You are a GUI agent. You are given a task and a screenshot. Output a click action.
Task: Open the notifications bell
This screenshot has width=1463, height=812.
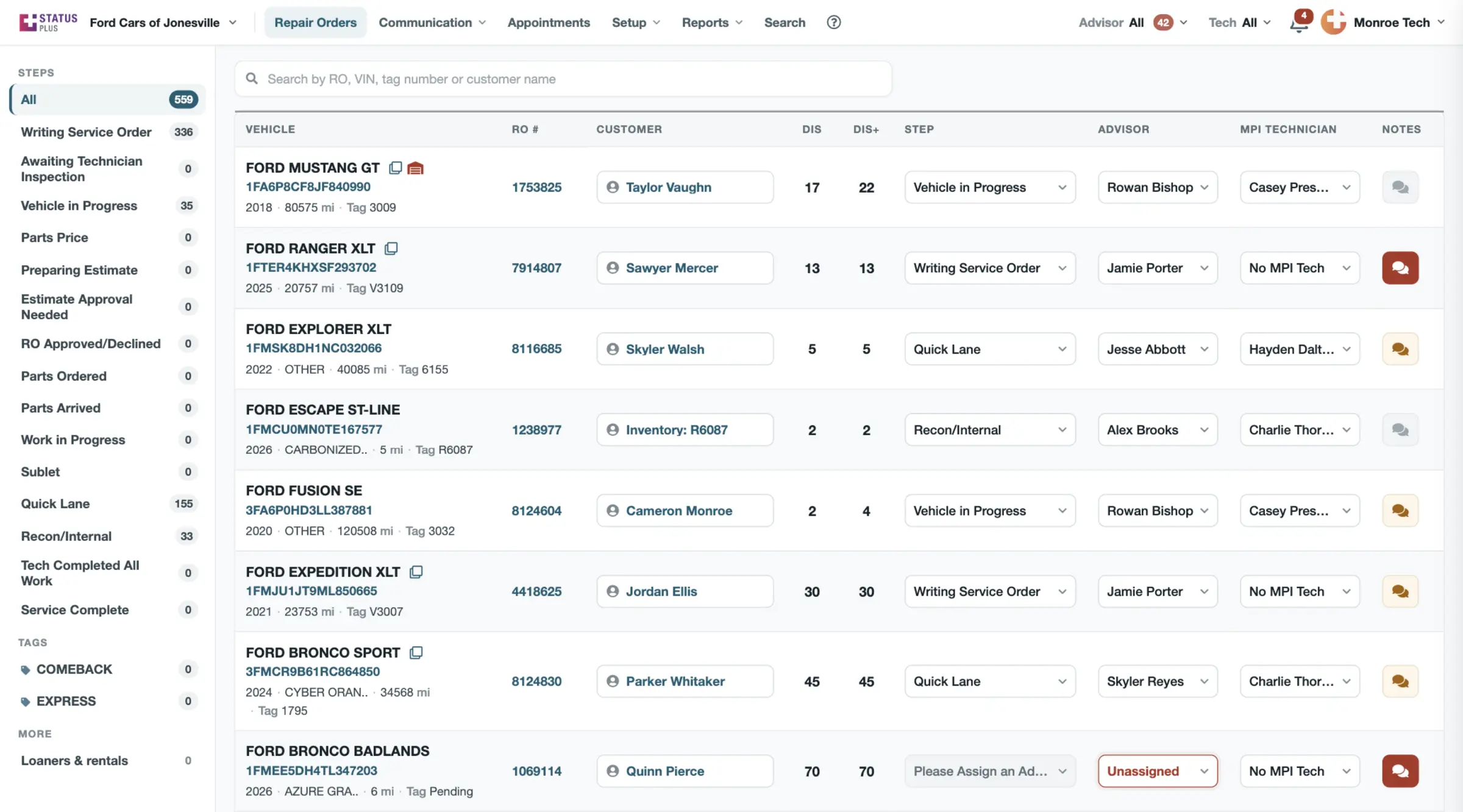point(1299,23)
